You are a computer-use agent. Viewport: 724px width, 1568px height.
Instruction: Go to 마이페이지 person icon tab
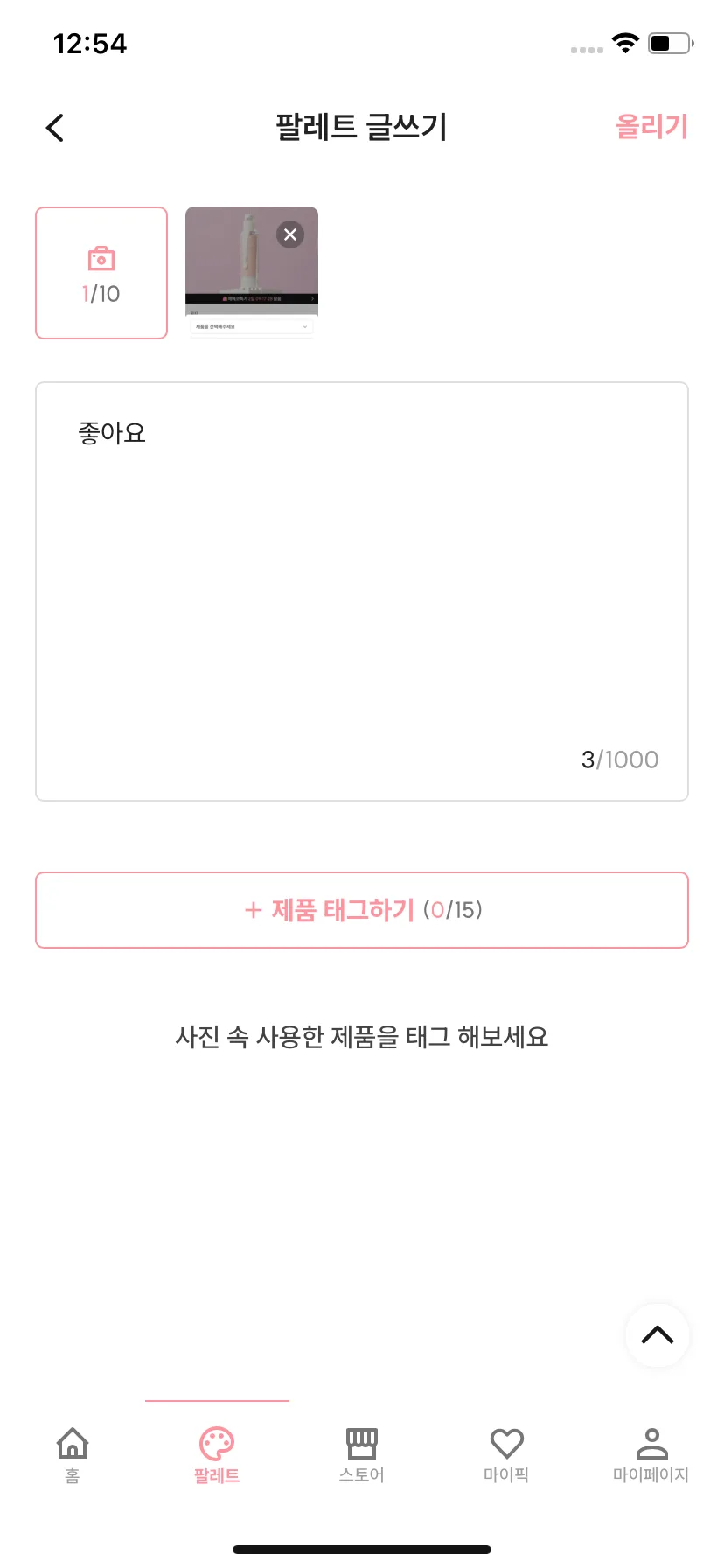pyautogui.click(x=651, y=1455)
